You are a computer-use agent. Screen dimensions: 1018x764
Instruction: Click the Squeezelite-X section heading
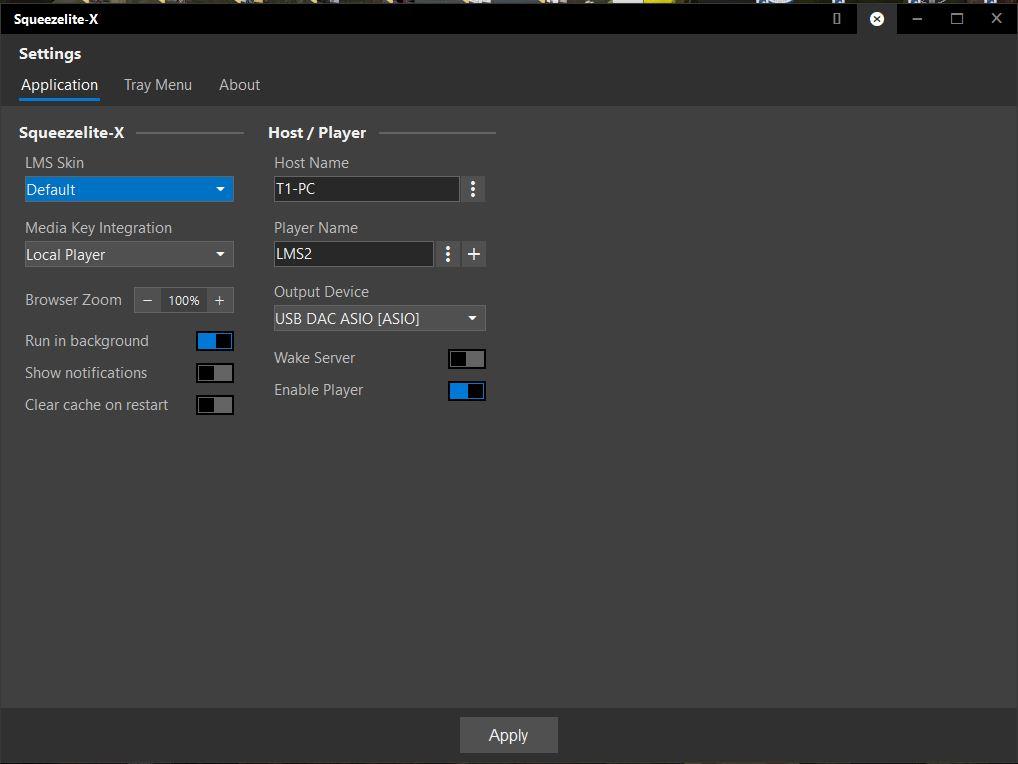click(x=71, y=132)
